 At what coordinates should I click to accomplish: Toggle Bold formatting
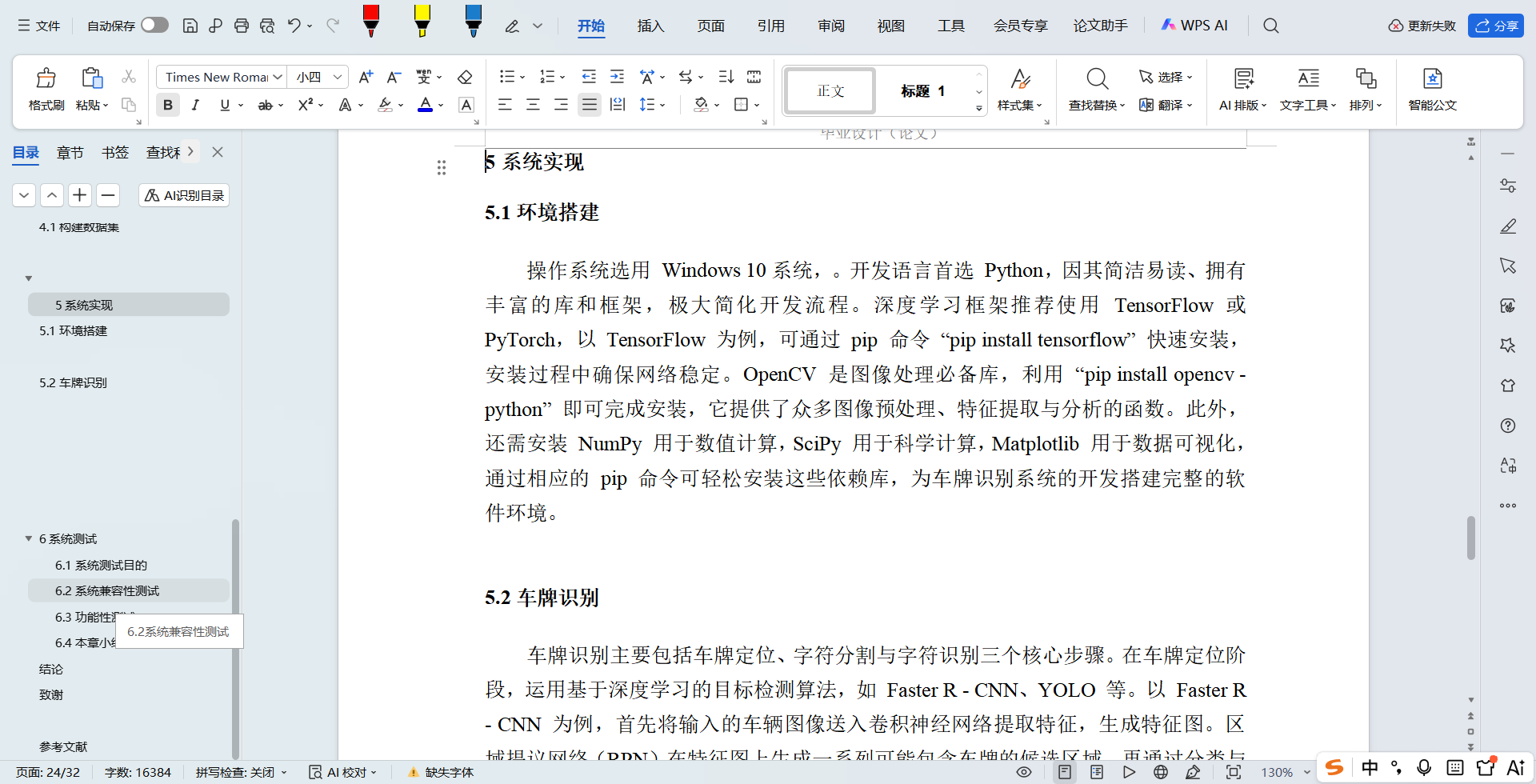pos(167,105)
